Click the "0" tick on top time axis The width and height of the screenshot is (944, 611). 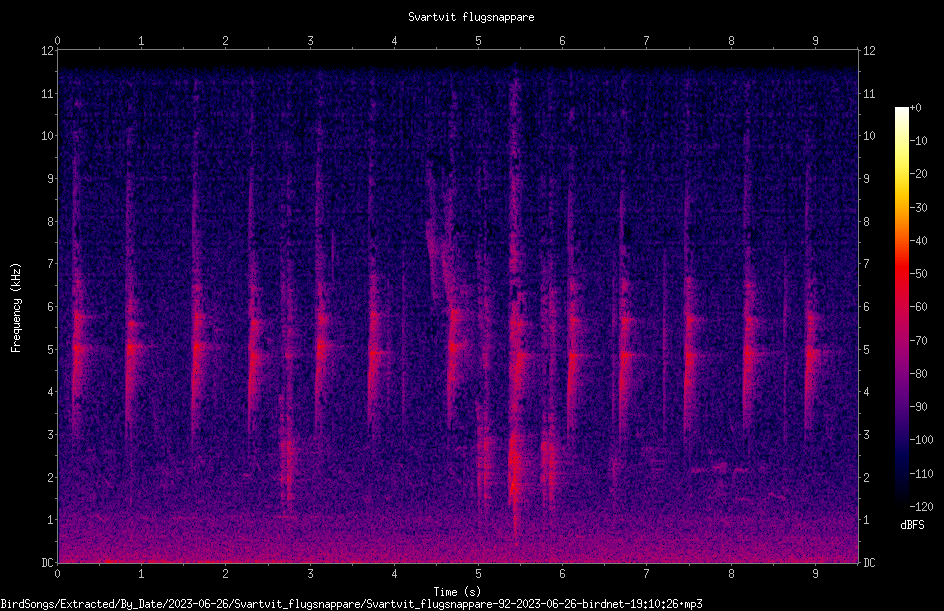57,41
